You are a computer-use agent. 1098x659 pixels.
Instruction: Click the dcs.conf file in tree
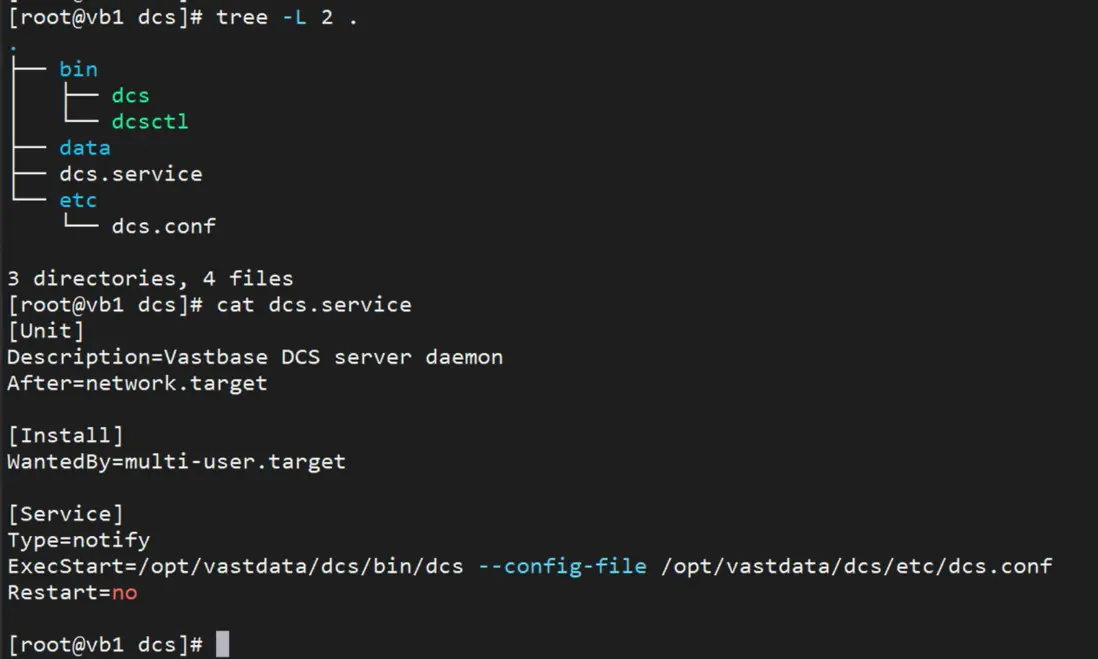click(163, 226)
